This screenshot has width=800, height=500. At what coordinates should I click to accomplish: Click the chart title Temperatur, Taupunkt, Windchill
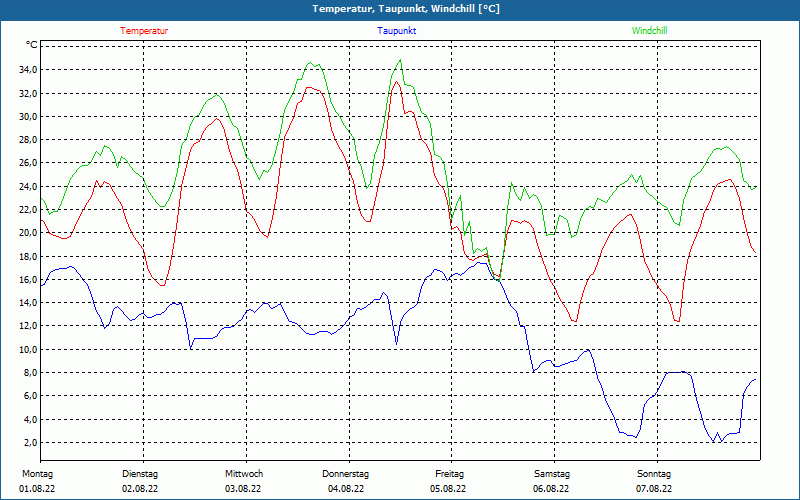(406, 9)
